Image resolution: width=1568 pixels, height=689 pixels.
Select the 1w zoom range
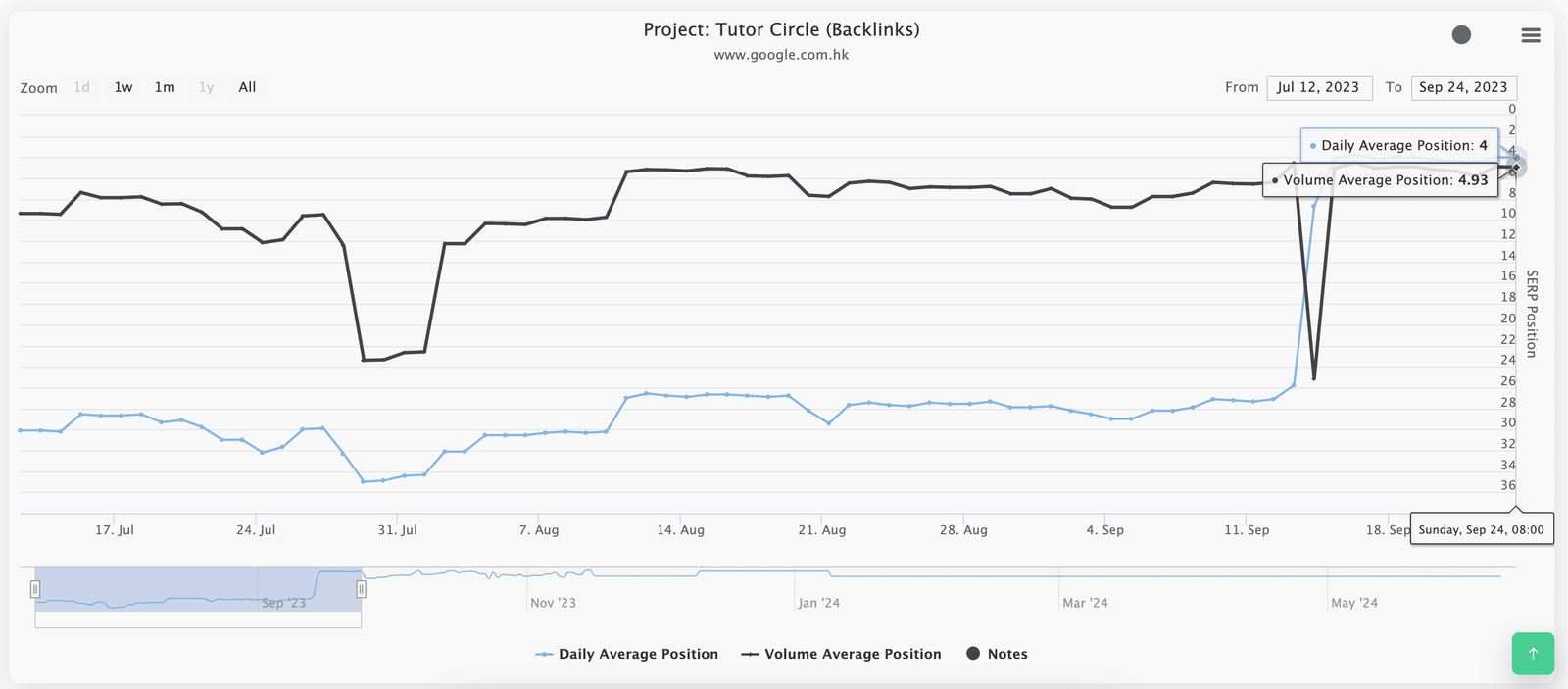(123, 87)
